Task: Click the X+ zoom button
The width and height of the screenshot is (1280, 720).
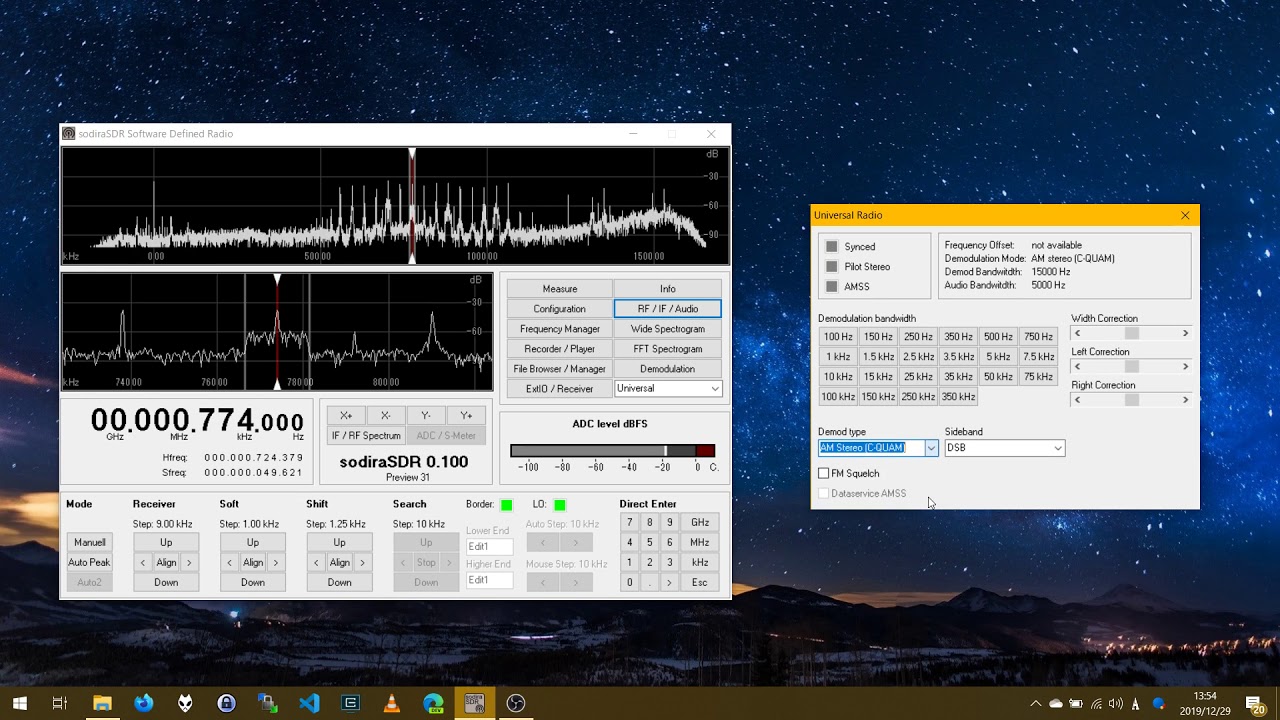Action: [x=346, y=415]
